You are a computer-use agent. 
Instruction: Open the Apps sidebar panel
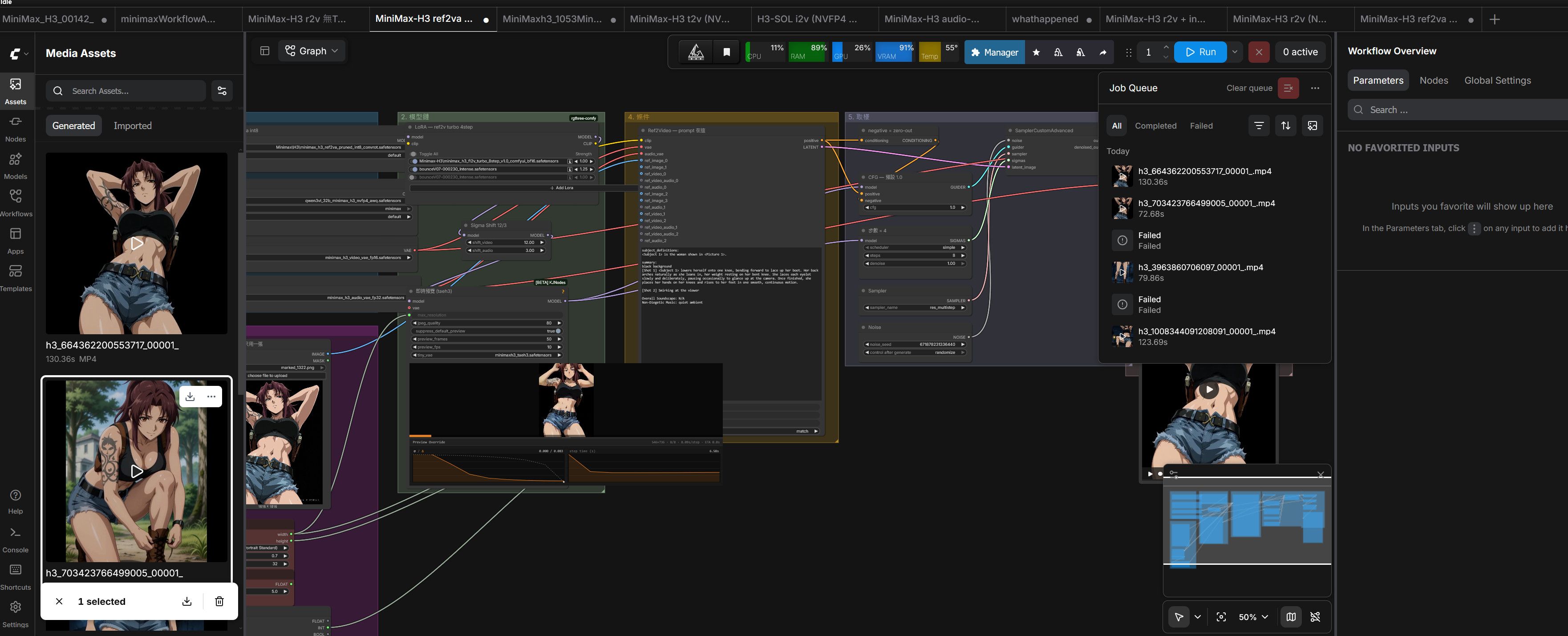[16, 241]
